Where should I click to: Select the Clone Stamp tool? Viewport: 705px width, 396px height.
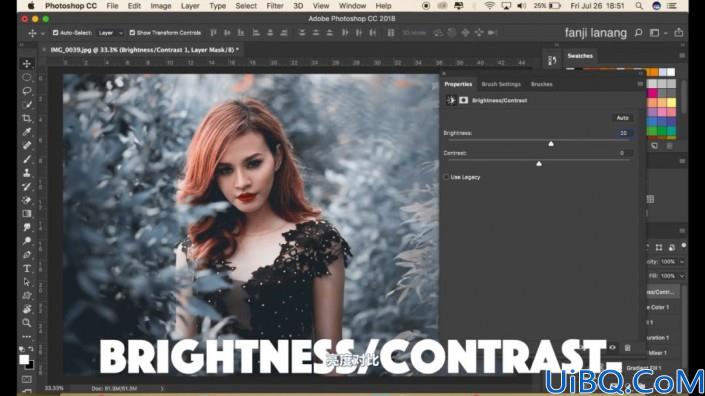point(27,173)
